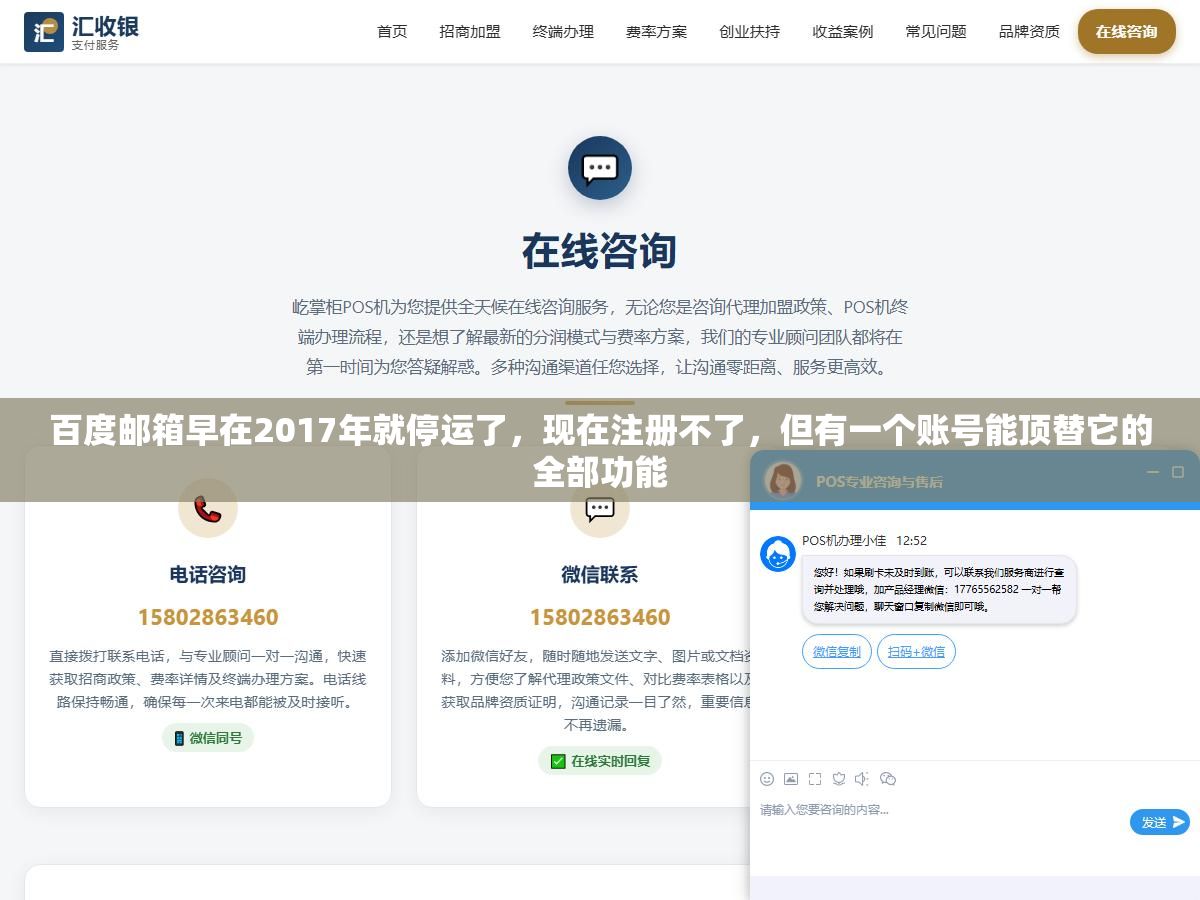Click the 微信复制 button in chat
This screenshot has width=1200, height=900.
[x=837, y=652]
